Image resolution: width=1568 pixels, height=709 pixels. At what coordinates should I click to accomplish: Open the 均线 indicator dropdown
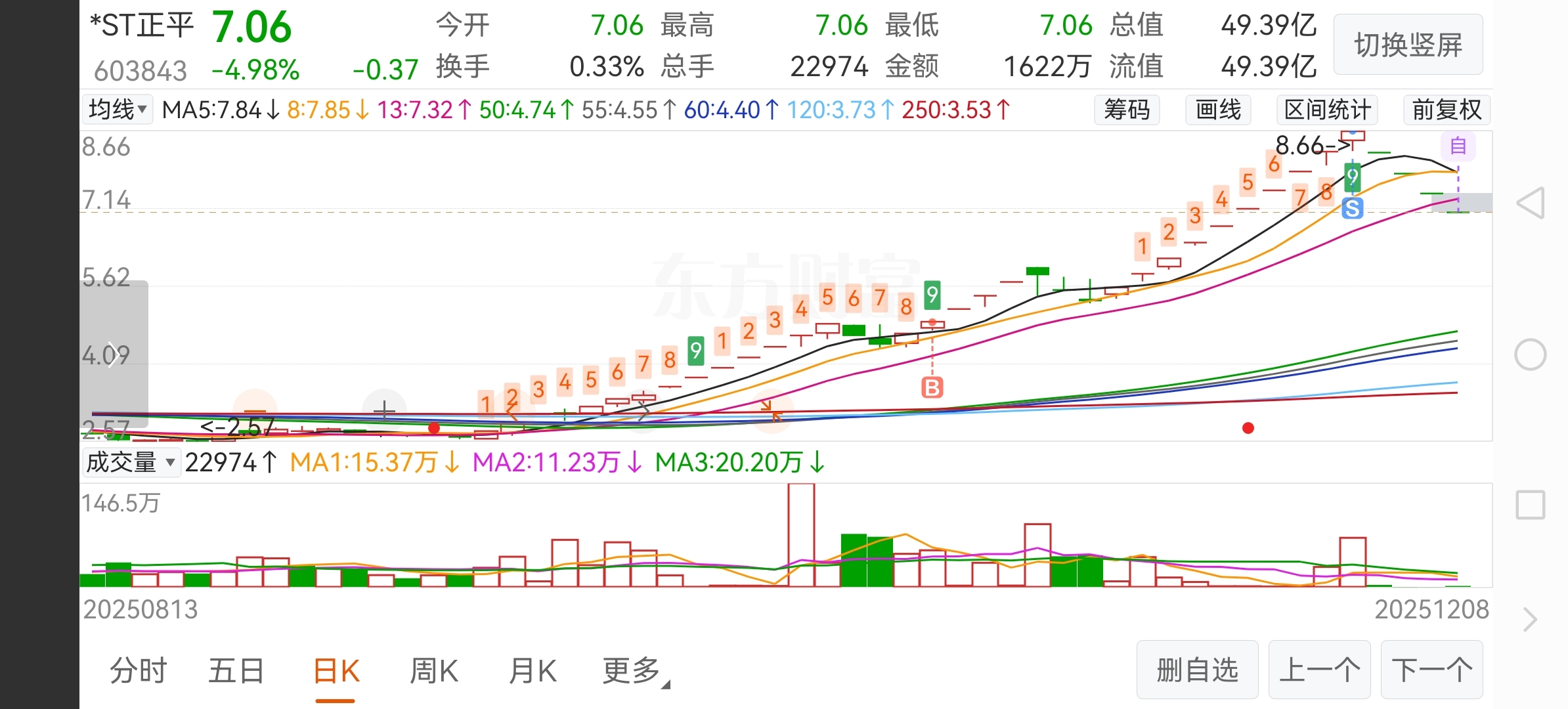[x=118, y=110]
